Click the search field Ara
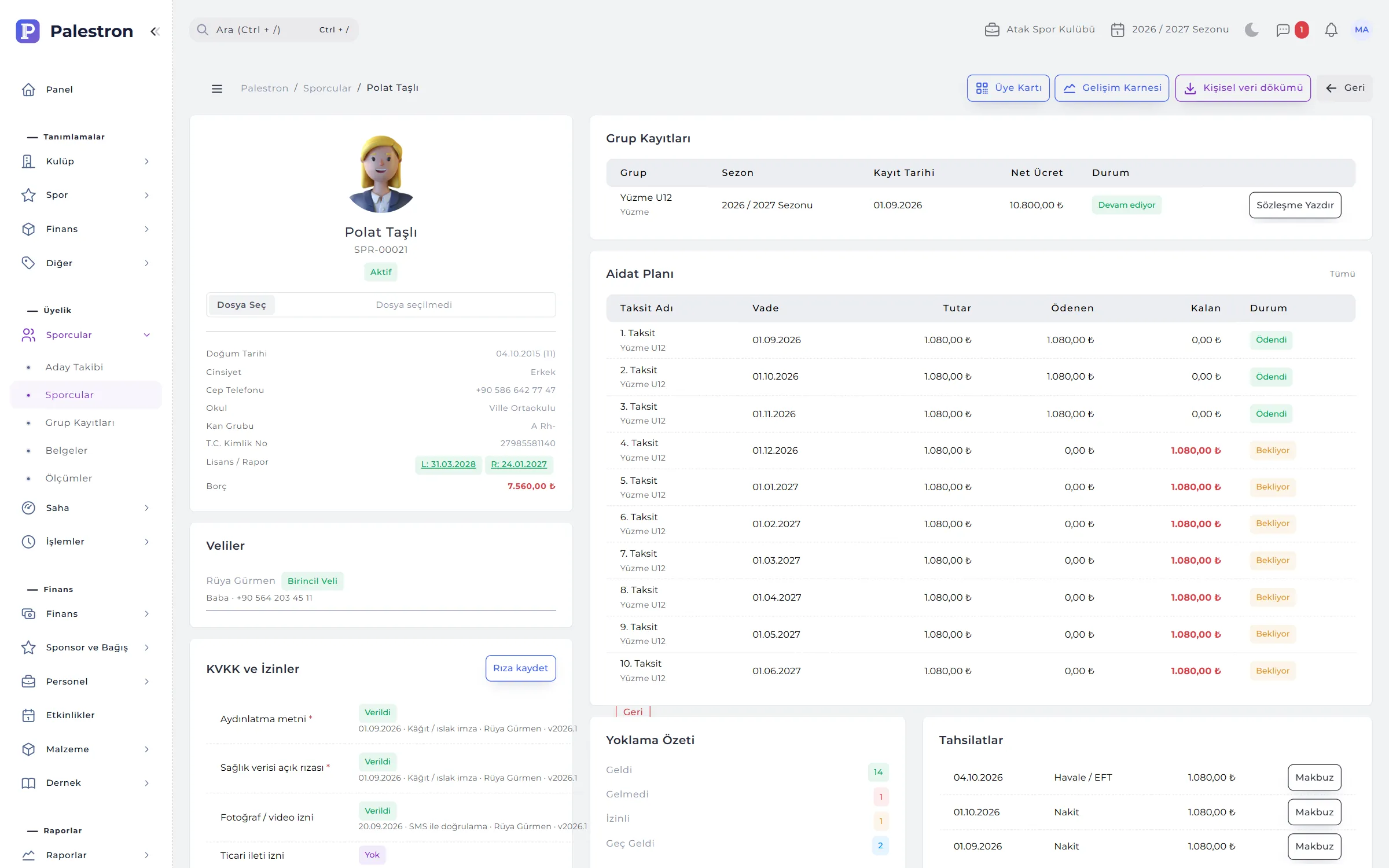1389x868 pixels. [x=274, y=30]
